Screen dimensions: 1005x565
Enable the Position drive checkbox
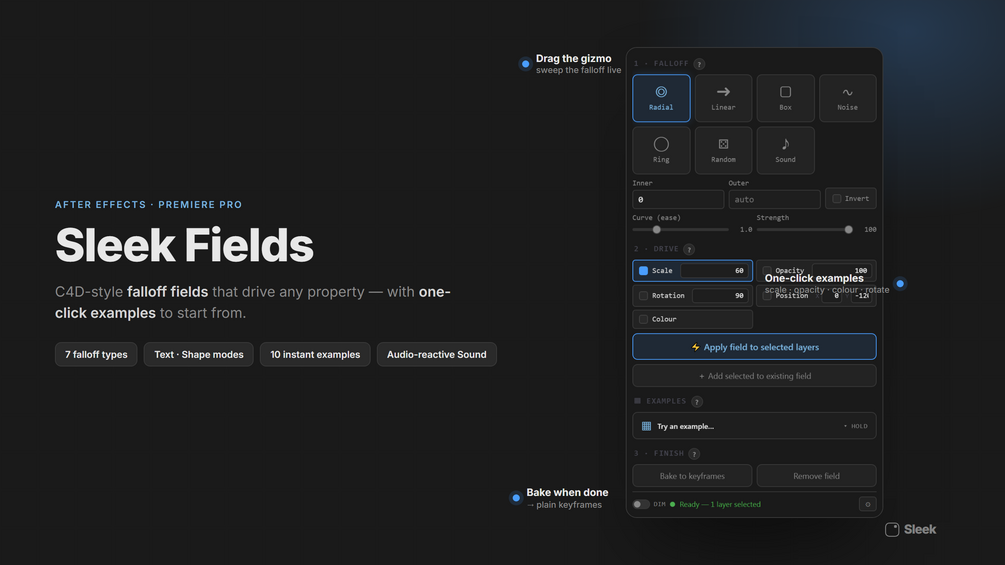point(767,296)
